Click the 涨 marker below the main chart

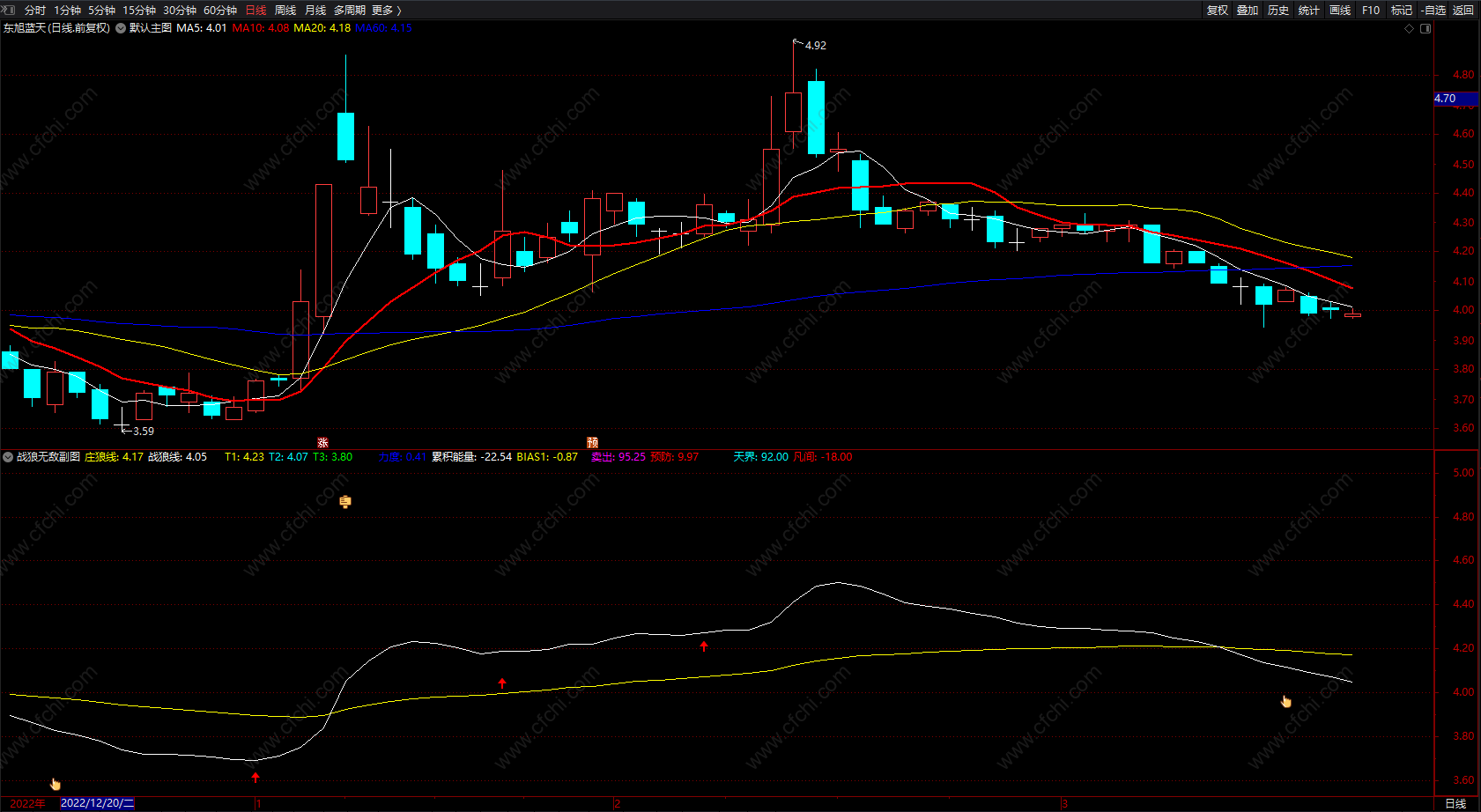coord(322,443)
